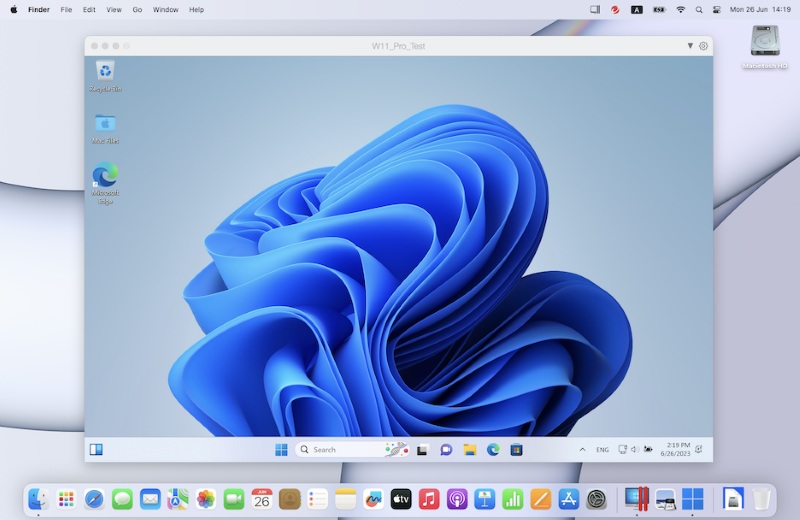Open the Help menu
Viewport: 800px width, 520px height.
point(196,9)
